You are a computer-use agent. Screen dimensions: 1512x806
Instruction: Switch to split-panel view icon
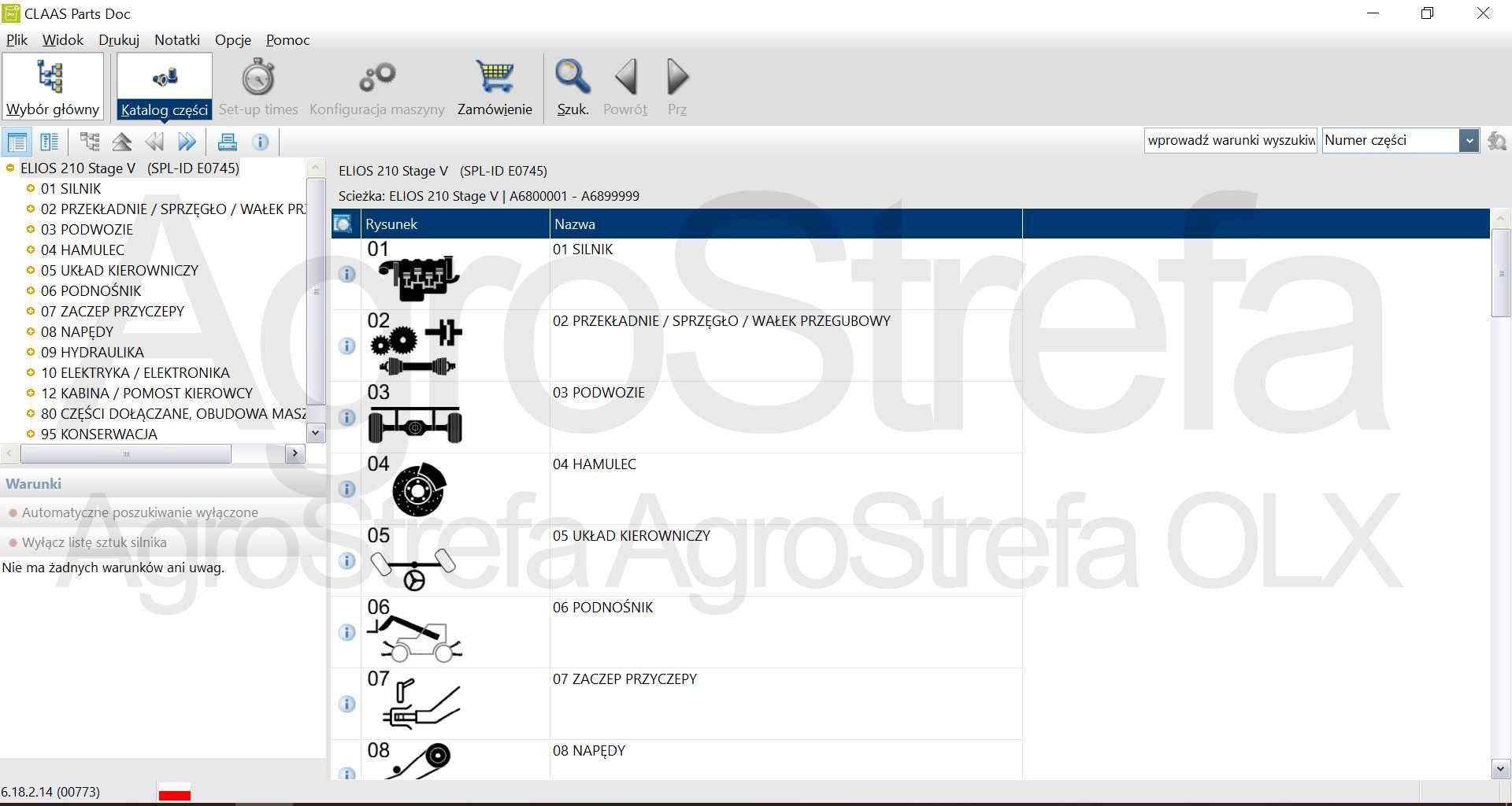(x=49, y=142)
